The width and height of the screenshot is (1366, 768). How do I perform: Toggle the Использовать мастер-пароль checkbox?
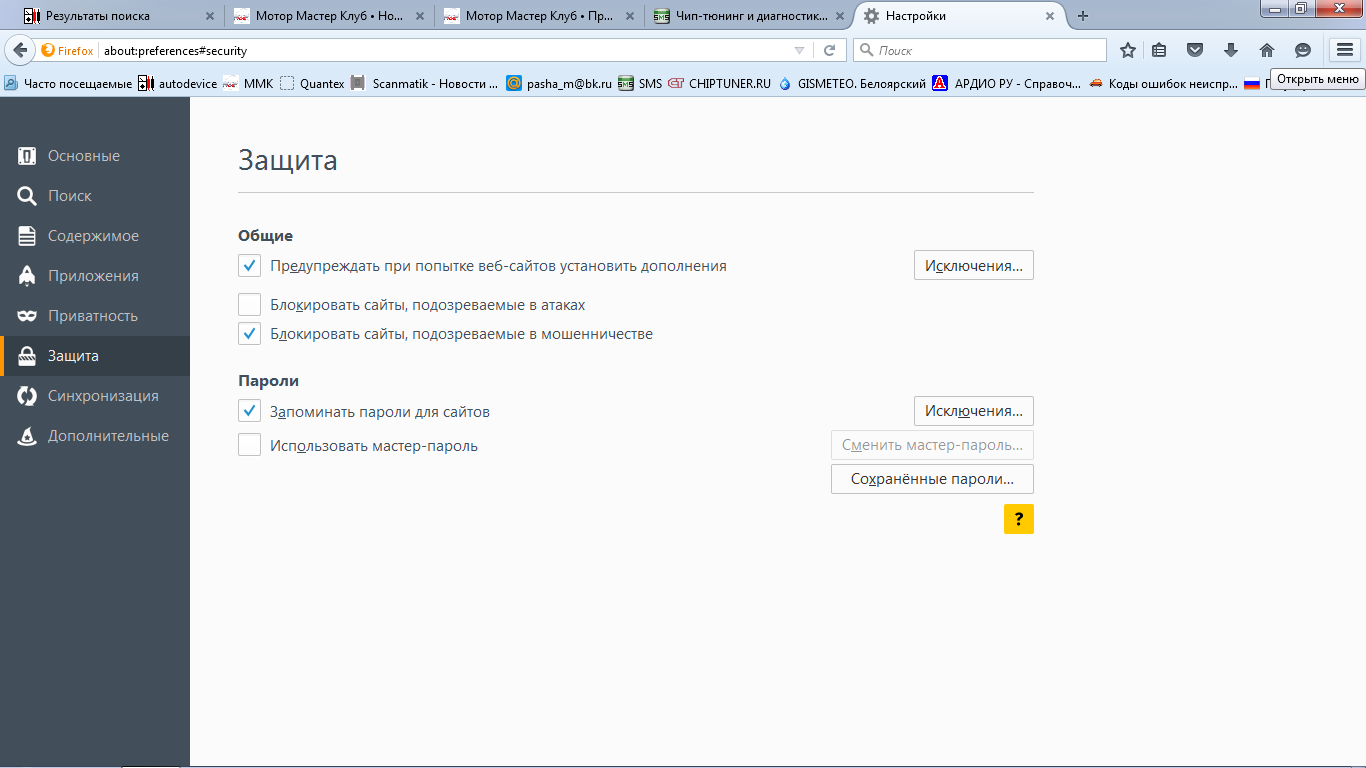point(249,445)
